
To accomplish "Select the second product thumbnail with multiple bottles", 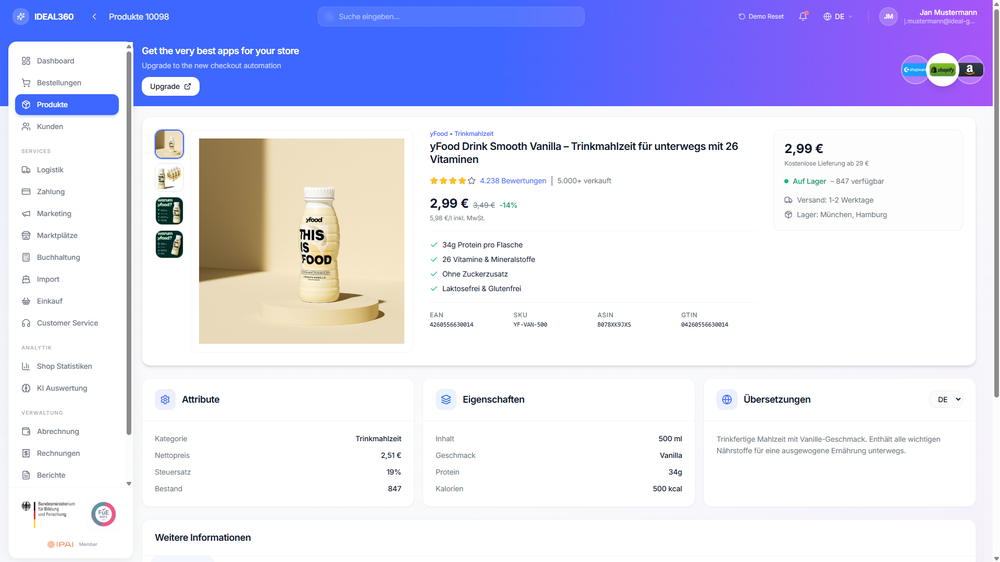I will (169, 177).
